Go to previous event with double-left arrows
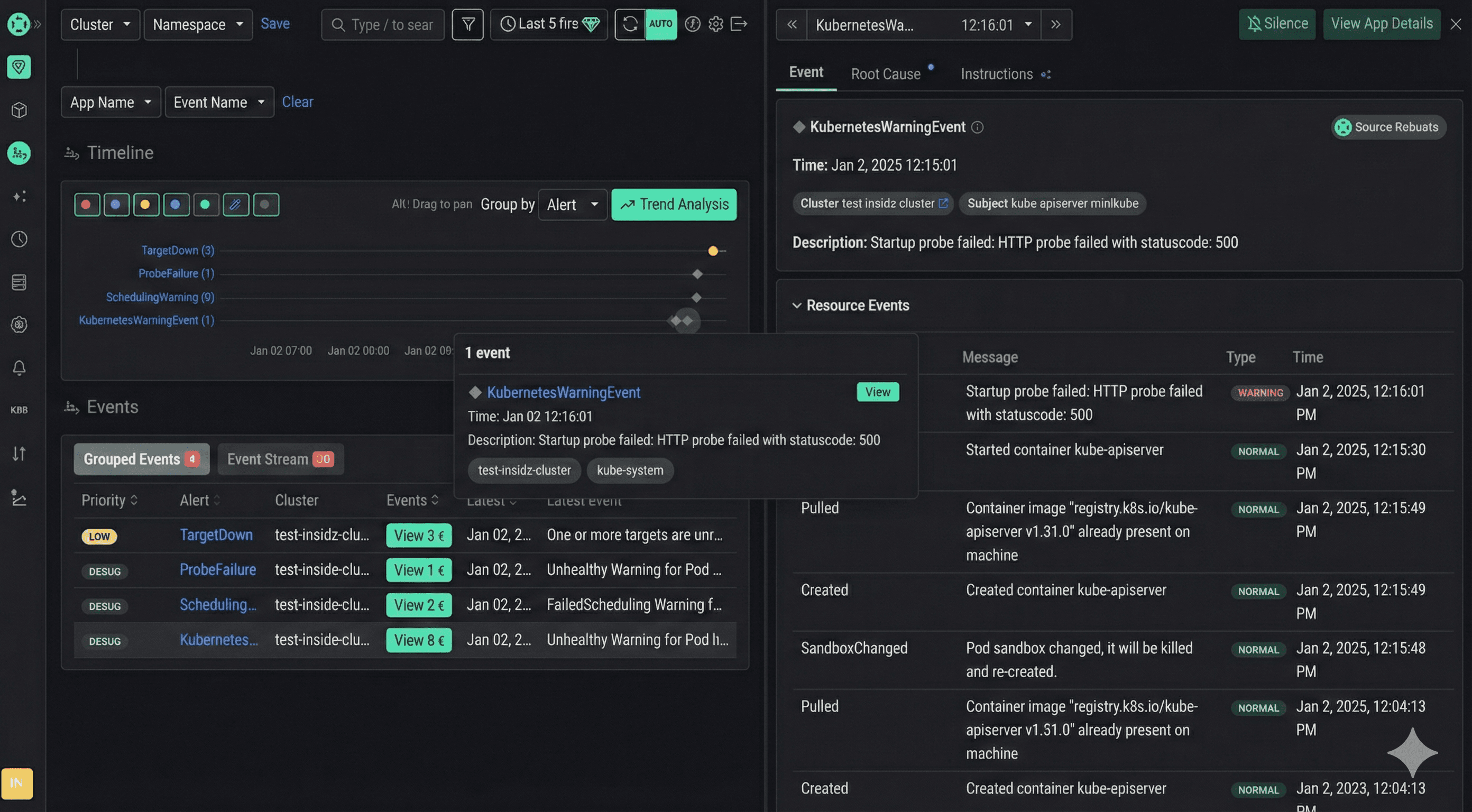This screenshot has width=1472, height=812. 792,24
